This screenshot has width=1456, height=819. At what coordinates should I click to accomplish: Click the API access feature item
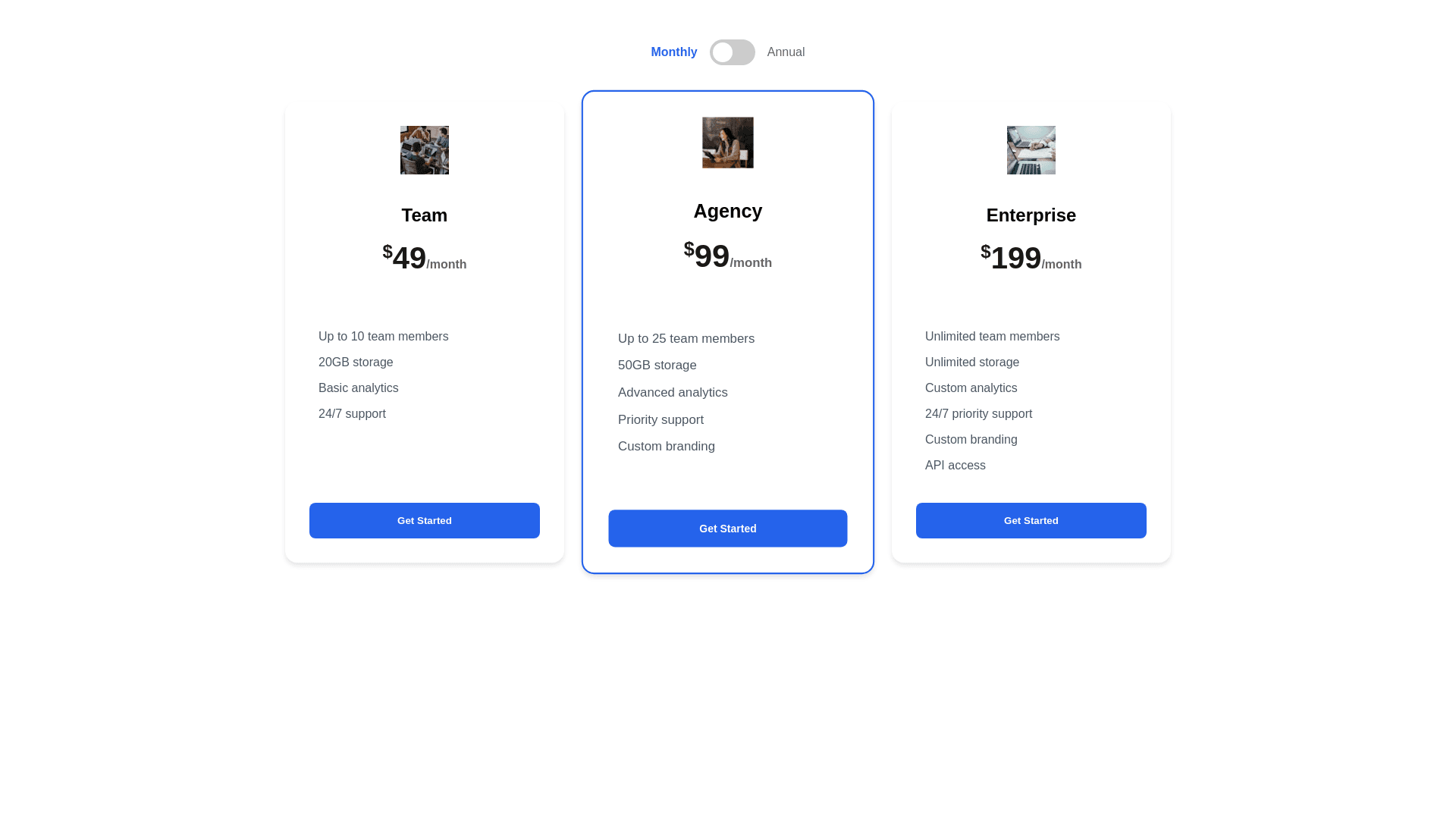click(x=955, y=466)
